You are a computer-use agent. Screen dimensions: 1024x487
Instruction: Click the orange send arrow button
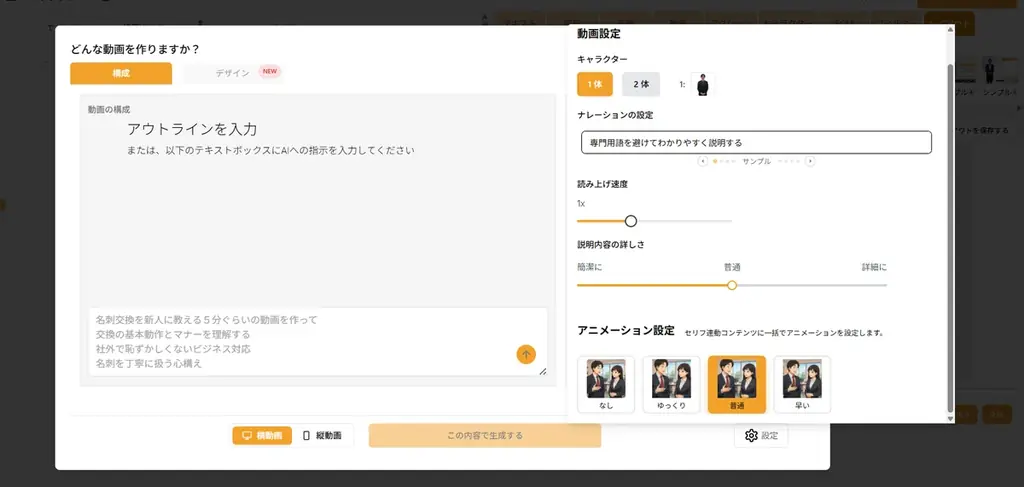526,354
